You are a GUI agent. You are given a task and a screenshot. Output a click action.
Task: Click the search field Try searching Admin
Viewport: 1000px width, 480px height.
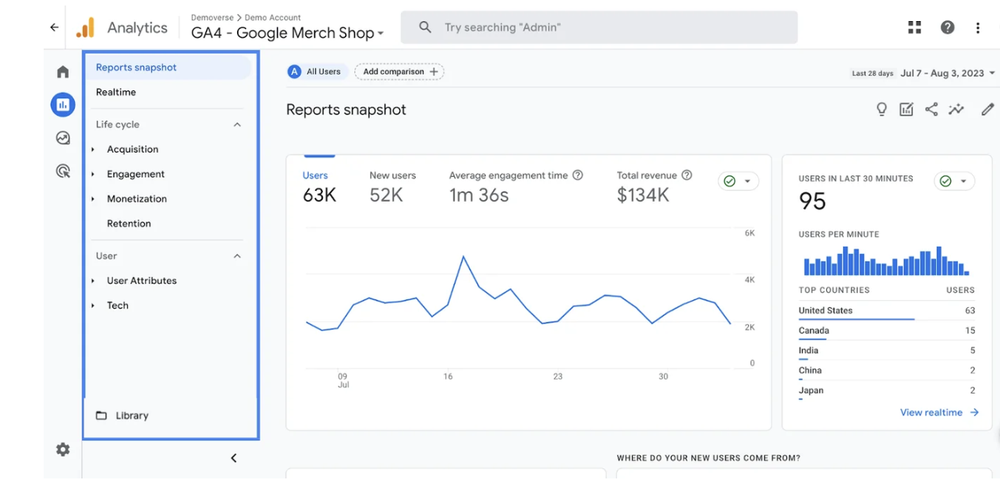pyautogui.click(x=599, y=27)
